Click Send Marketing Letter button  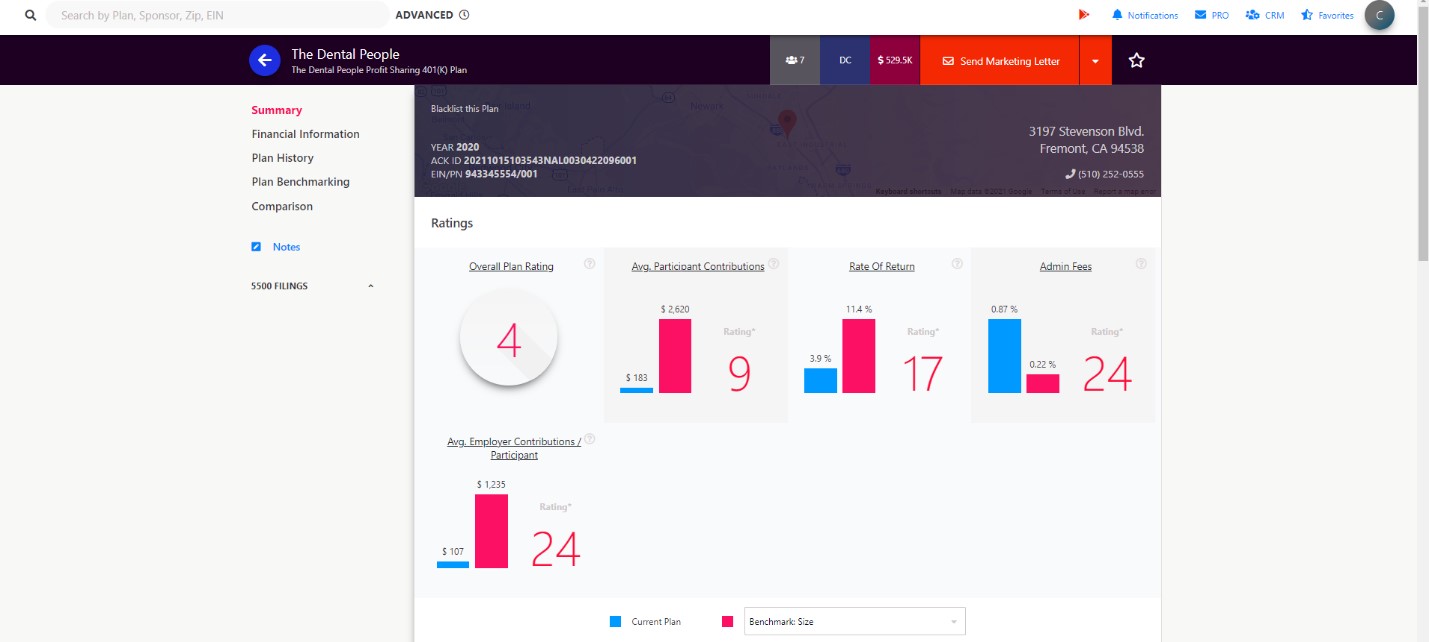click(x=999, y=61)
